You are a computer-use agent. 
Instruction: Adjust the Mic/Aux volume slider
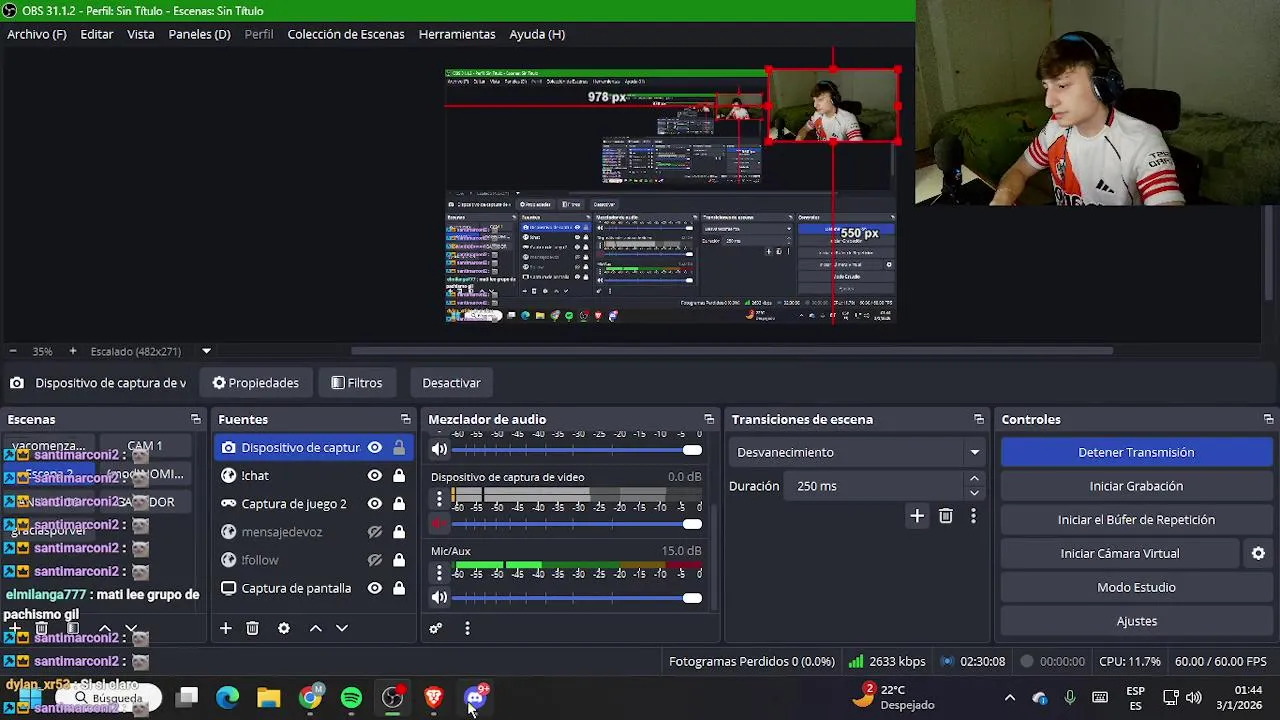pos(577,598)
